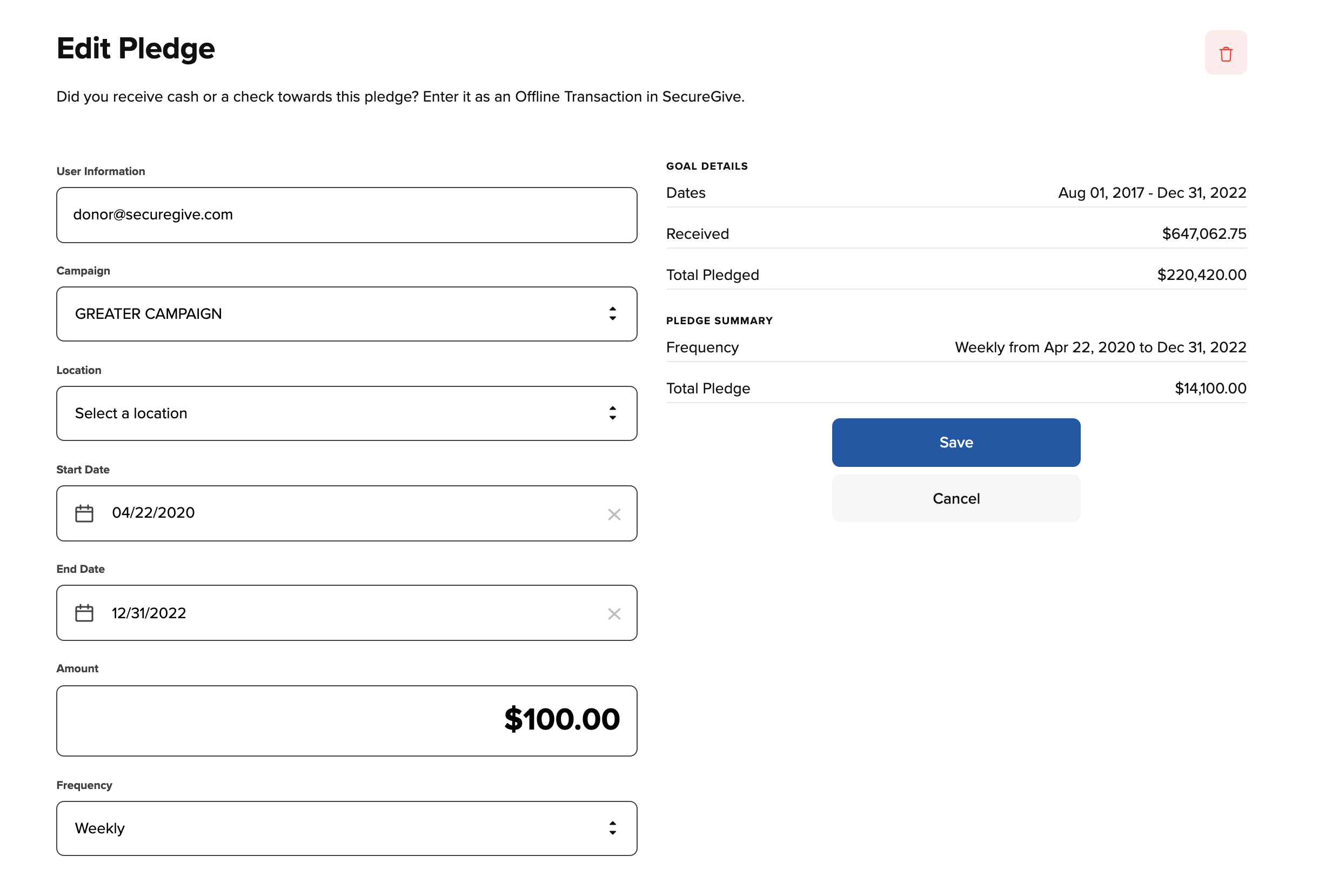Screen dimensions: 1325x896
Task: Clear the End Date with the X icon
Action: pyautogui.click(x=613, y=614)
